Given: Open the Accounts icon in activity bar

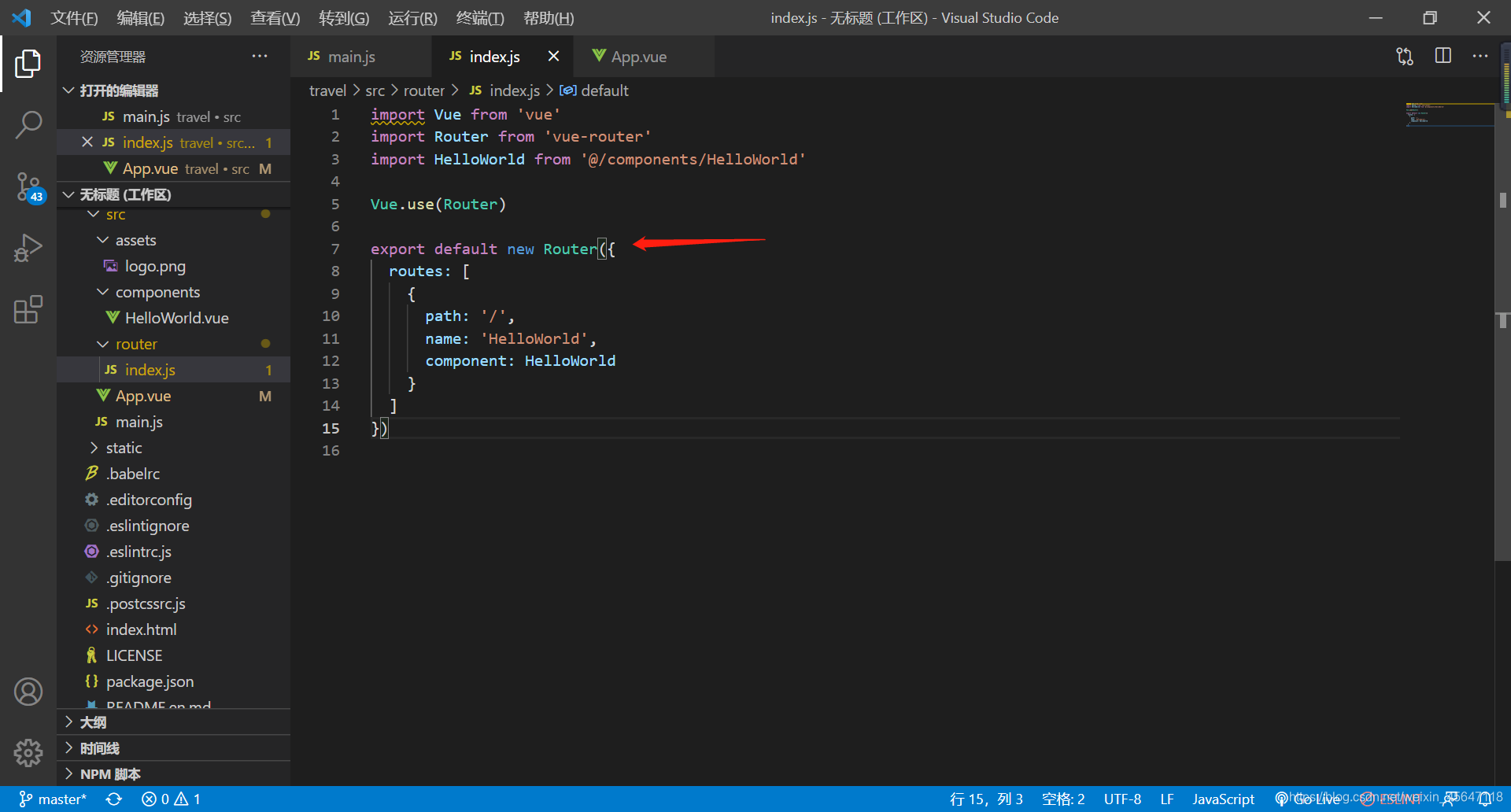Looking at the screenshot, I should coord(28,692).
